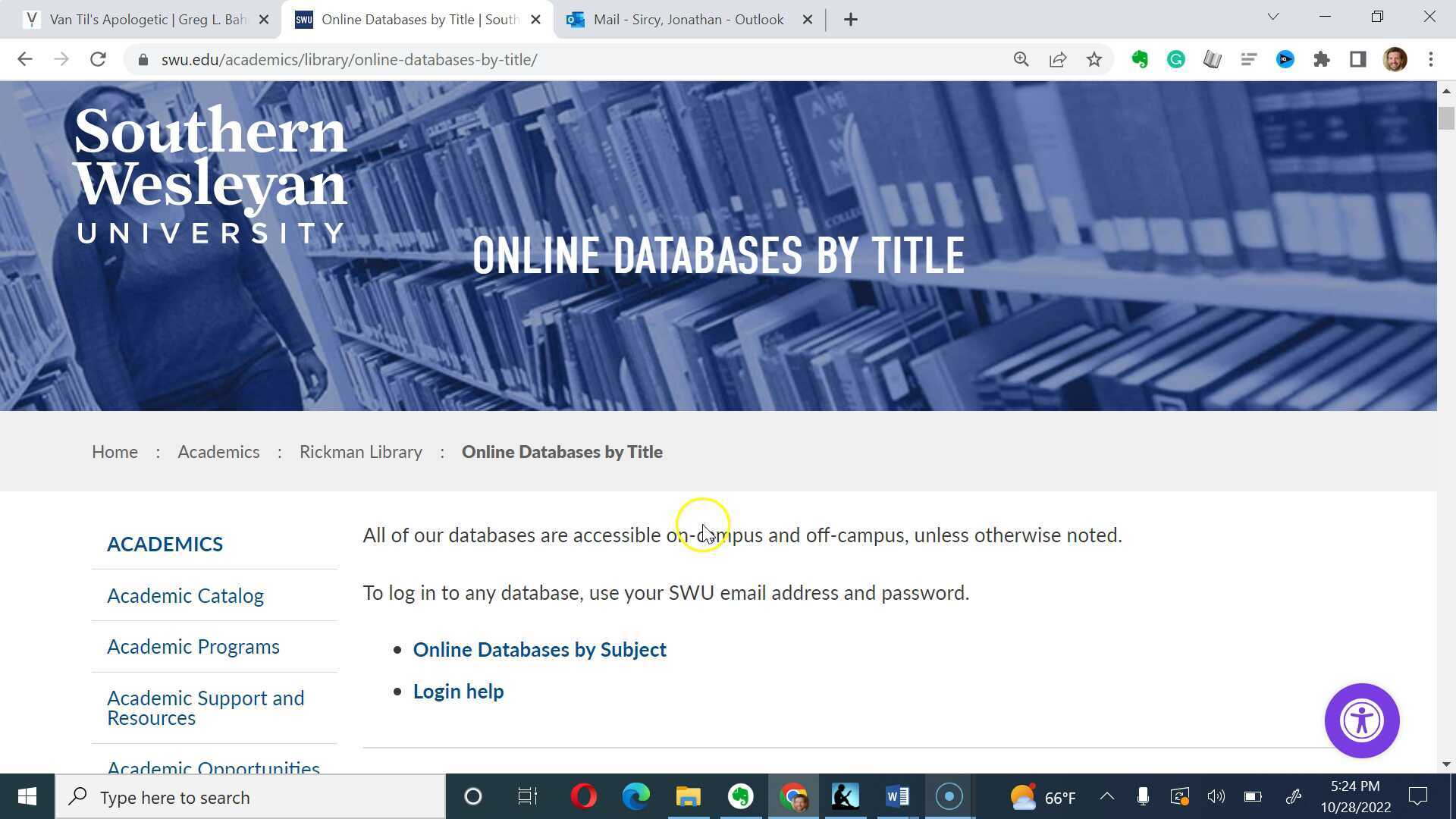Open the Online Databases by Subject link
1456x819 pixels.
pos(539,650)
